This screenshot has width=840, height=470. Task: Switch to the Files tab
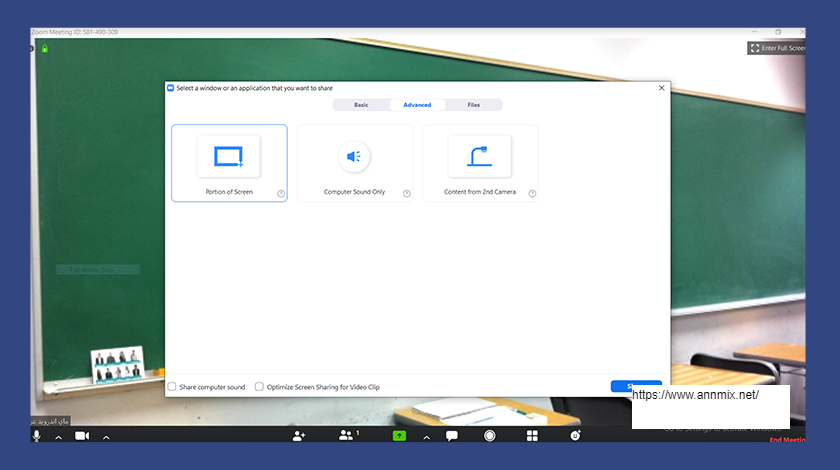(x=474, y=105)
